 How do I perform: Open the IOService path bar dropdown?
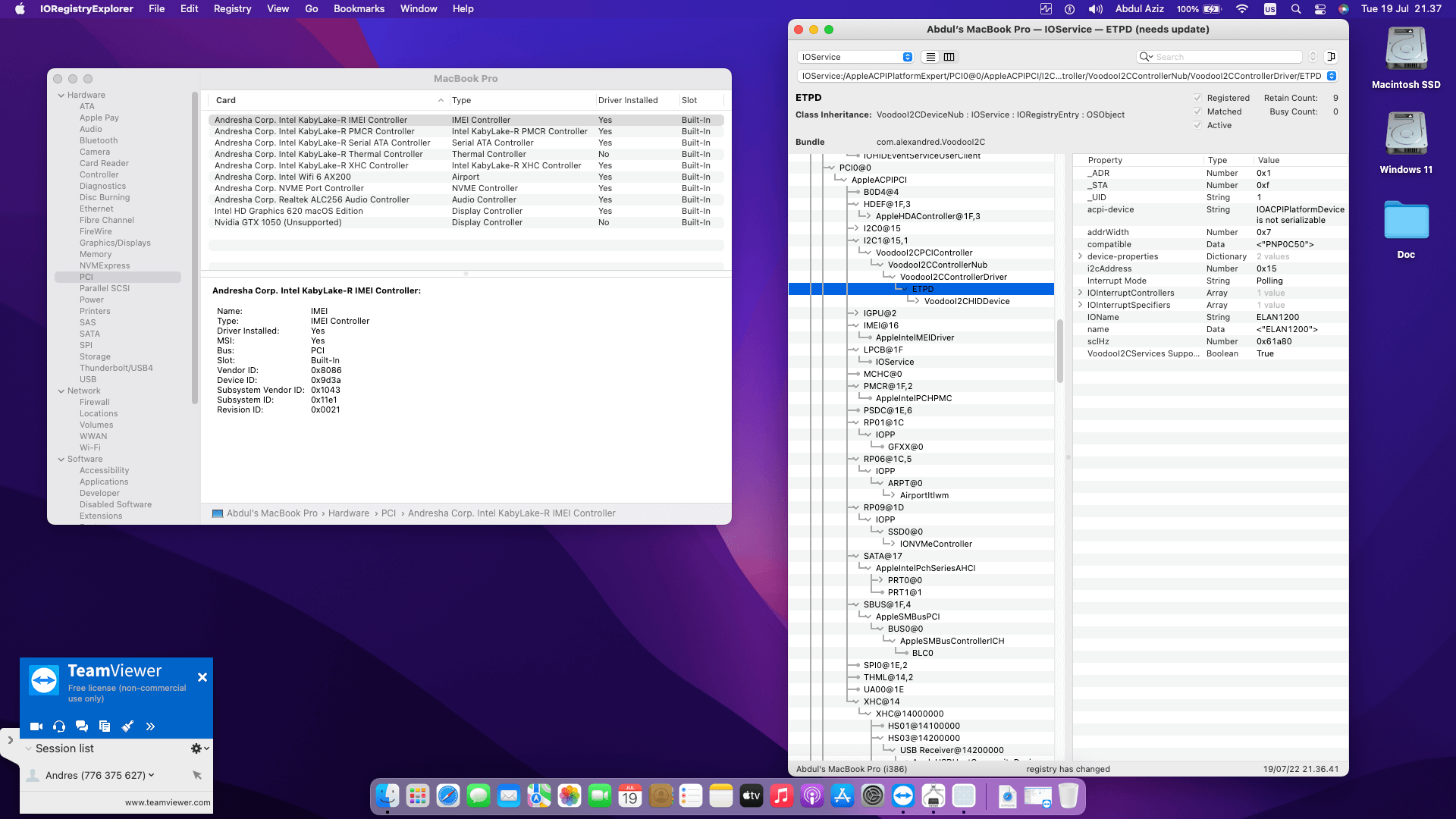coord(1332,76)
